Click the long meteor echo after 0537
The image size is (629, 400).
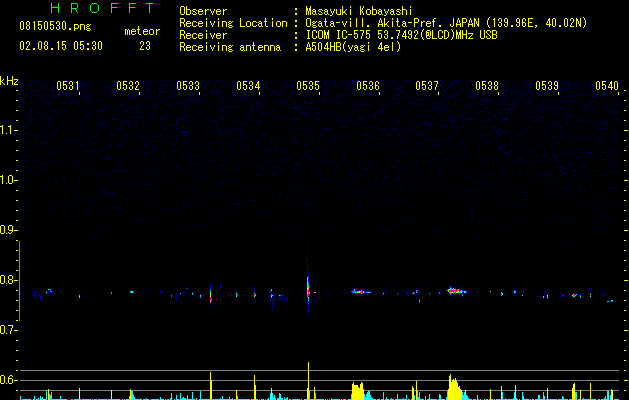457,291
